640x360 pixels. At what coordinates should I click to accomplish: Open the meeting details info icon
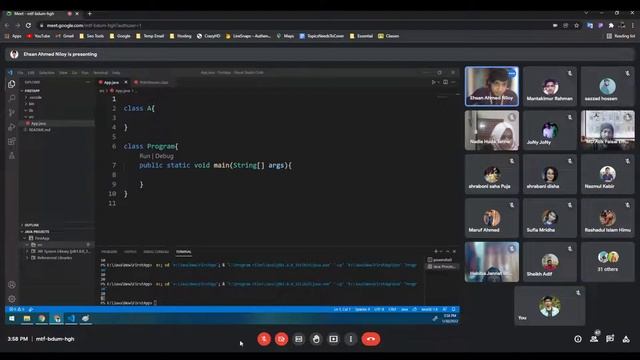pos(578,339)
